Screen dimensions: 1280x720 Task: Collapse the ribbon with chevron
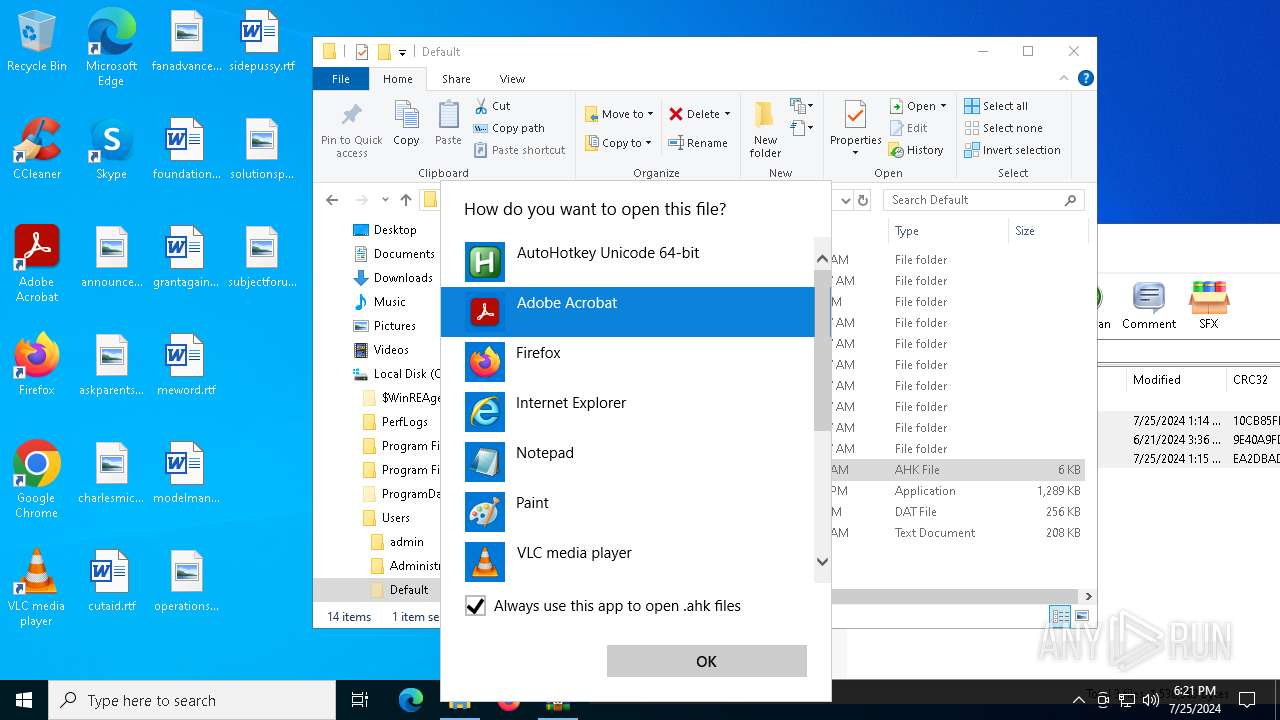tap(1064, 78)
